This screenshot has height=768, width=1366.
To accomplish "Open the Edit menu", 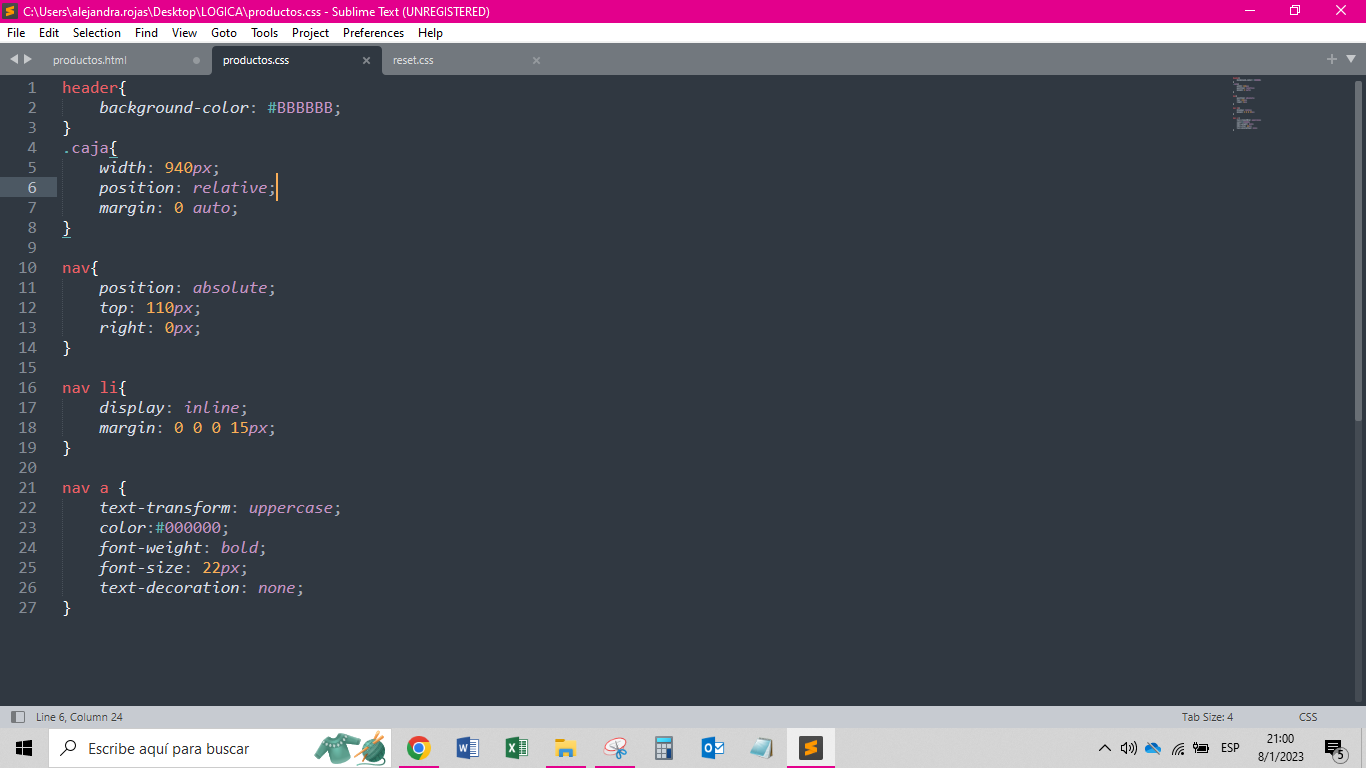I will pos(49,33).
